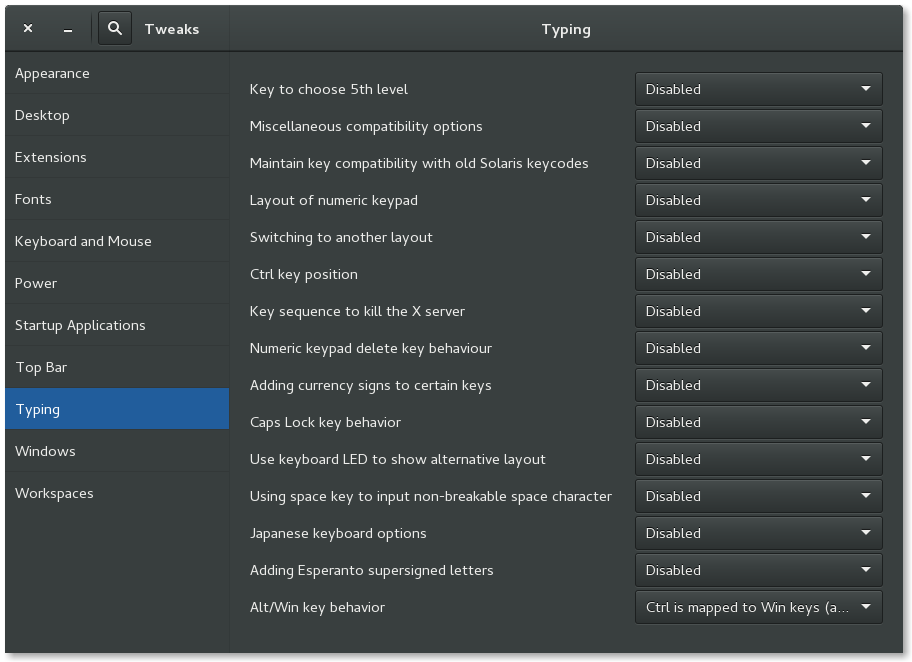Viewport: 912px width, 662px height.
Task: Expand Adding currency signs dropdown
Action: (x=758, y=386)
